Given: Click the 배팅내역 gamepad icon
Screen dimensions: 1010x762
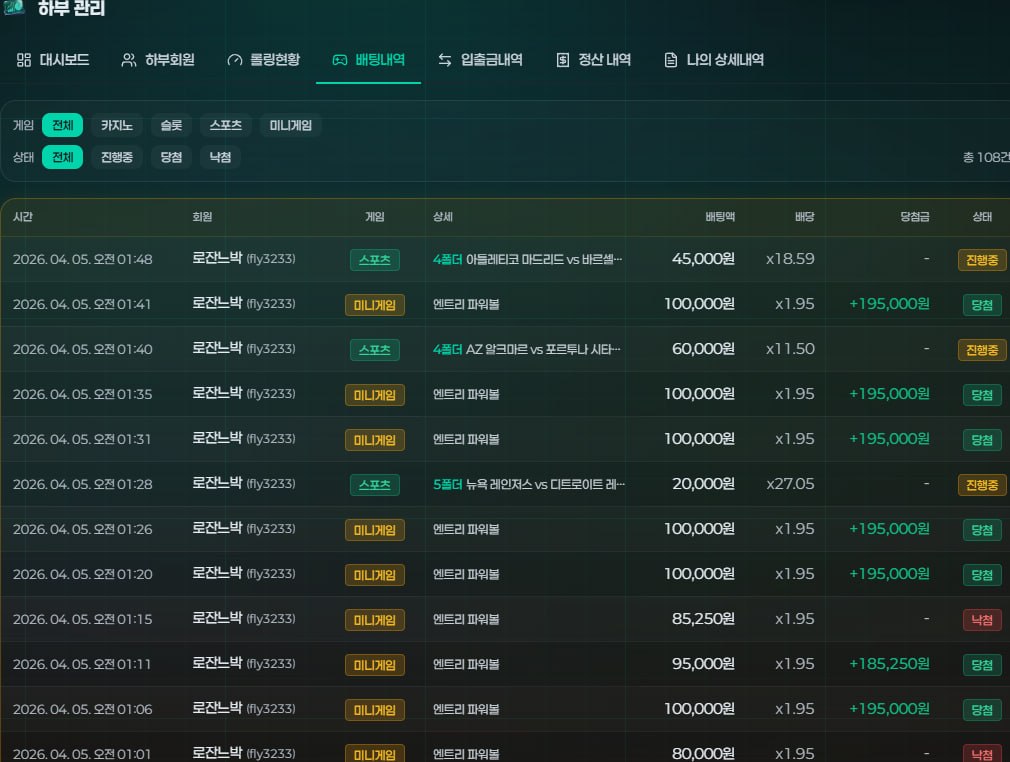Looking at the screenshot, I should 340,60.
